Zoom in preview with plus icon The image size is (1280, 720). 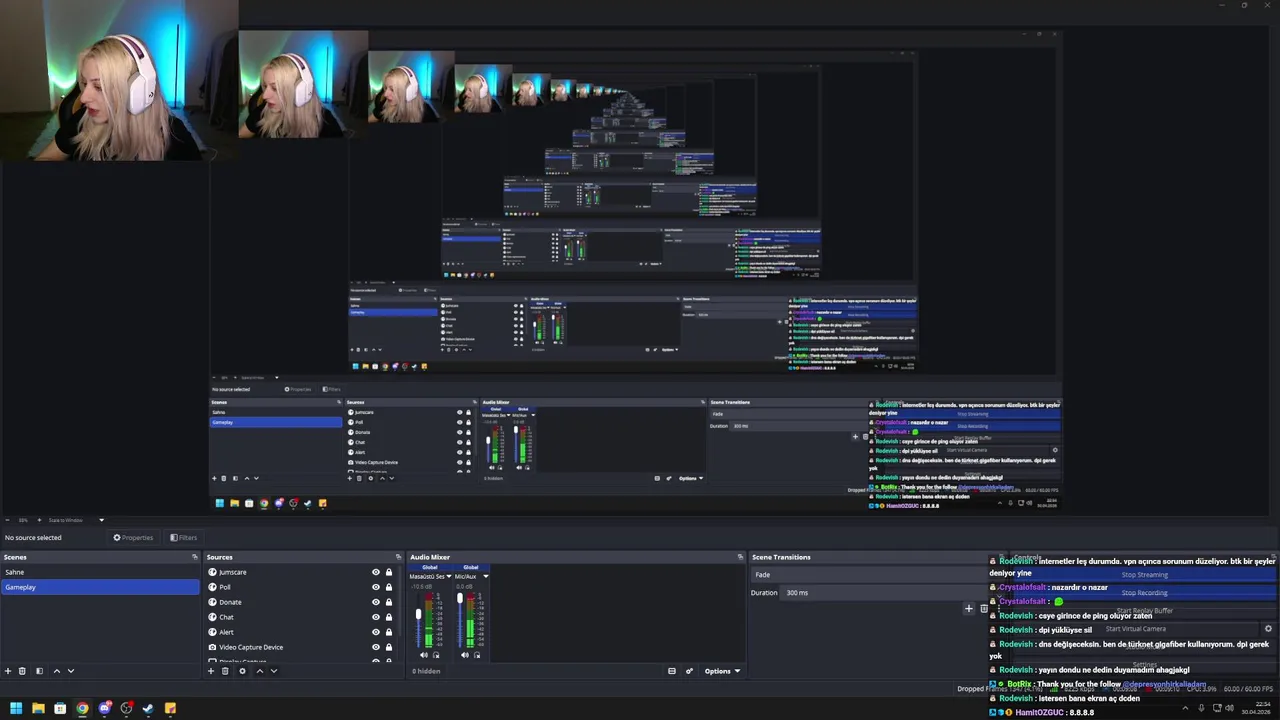[38, 520]
